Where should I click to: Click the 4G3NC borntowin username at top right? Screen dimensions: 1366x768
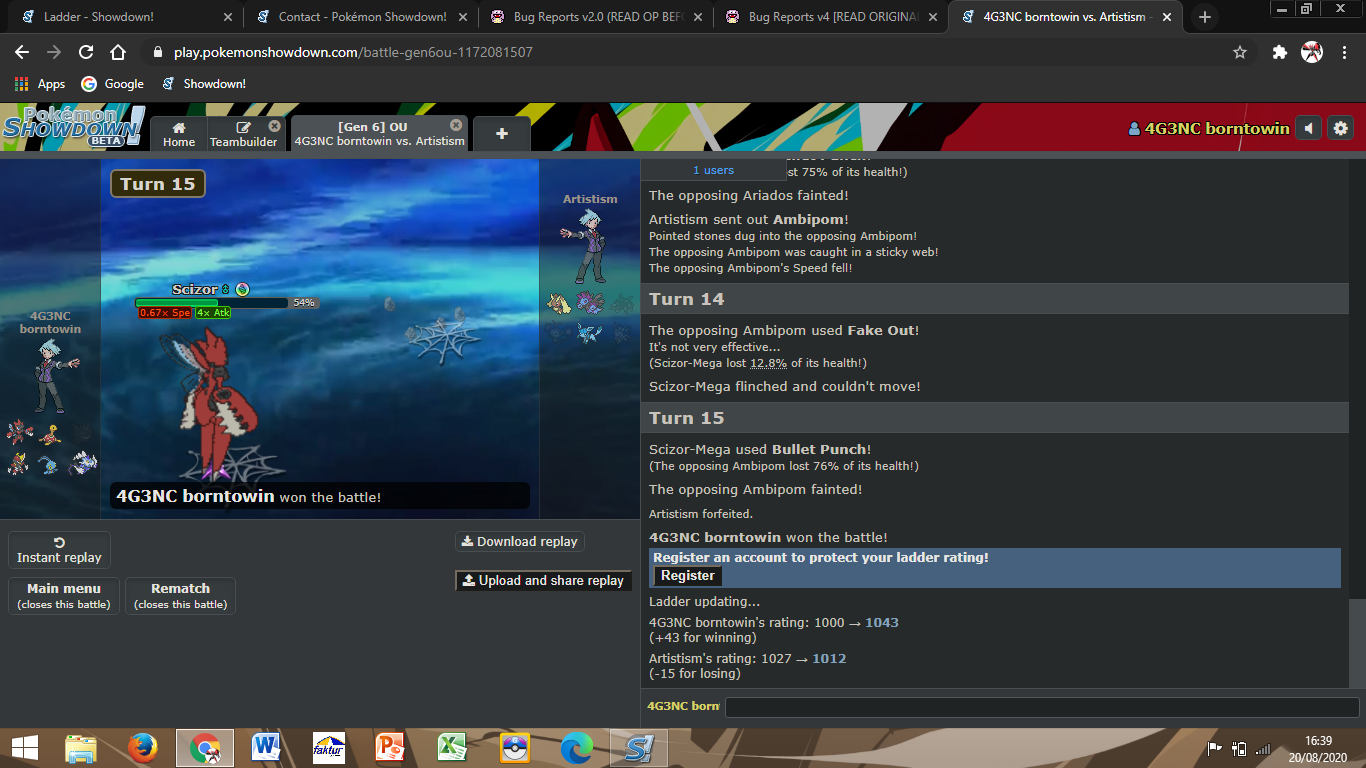click(x=1209, y=128)
